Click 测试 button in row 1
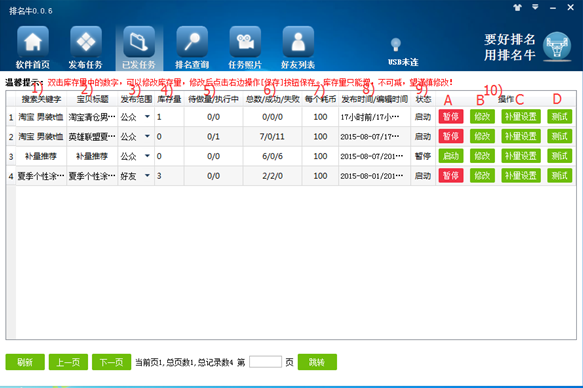The image size is (583, 388). (560, 116)
